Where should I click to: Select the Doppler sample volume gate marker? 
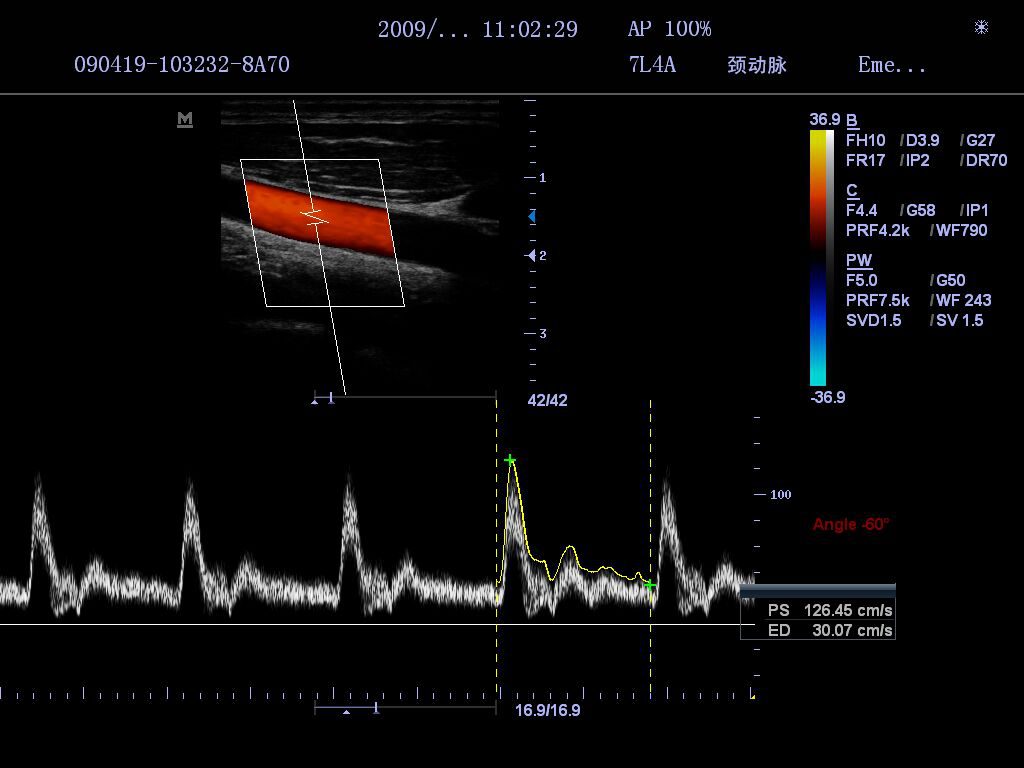click(x=315, y=217)
